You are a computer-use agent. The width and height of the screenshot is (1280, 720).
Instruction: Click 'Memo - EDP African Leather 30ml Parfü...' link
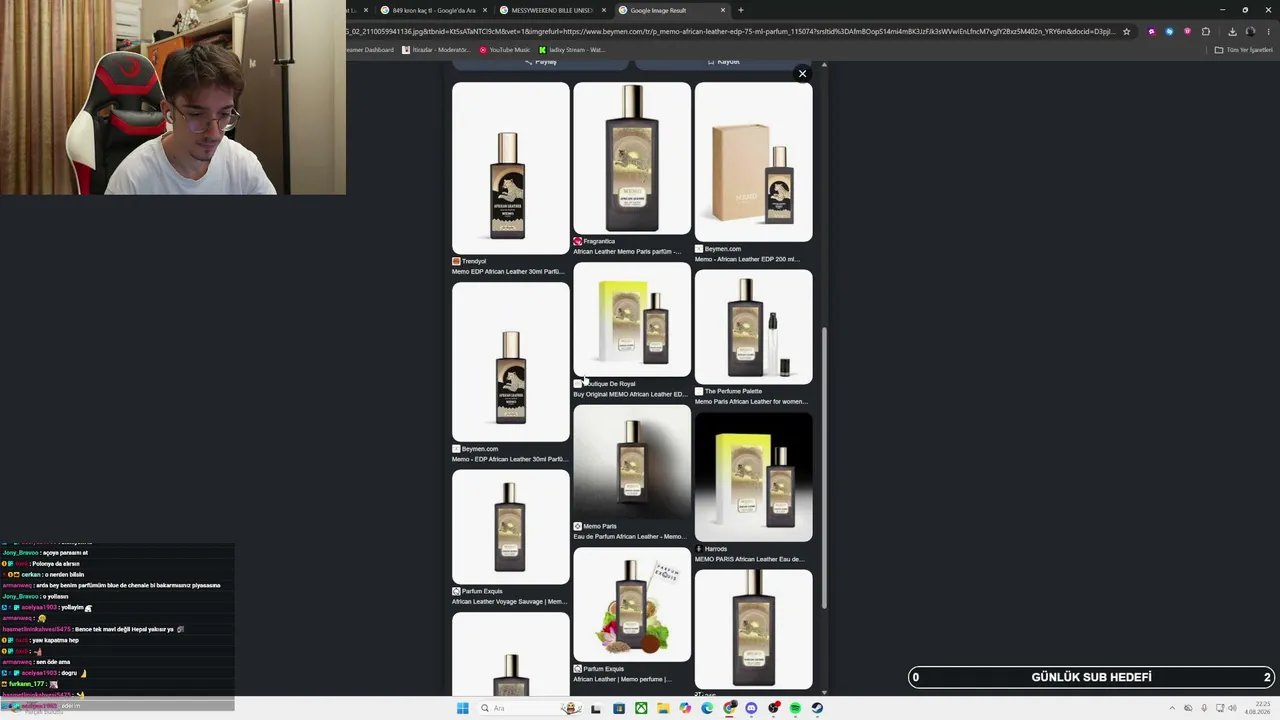(508, 459)
